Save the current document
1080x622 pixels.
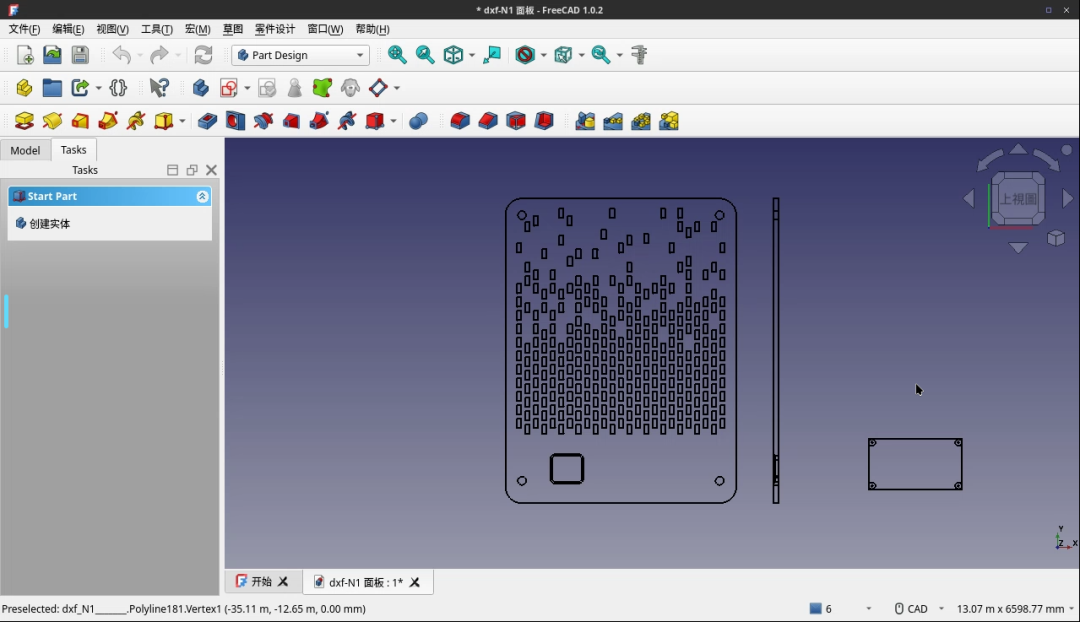[x=79, y=55]
